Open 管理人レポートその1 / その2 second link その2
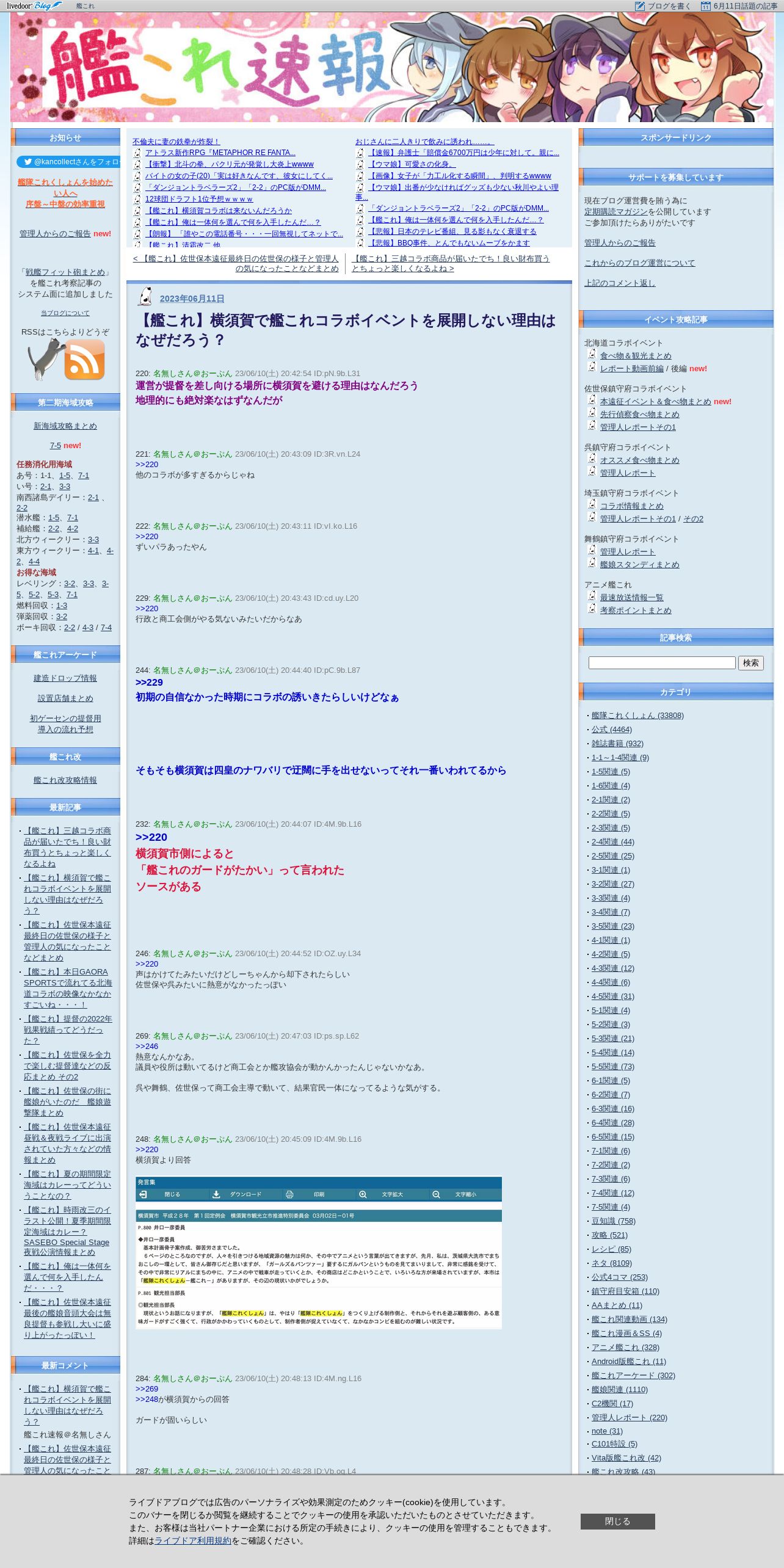 click(x=693, y=519)
